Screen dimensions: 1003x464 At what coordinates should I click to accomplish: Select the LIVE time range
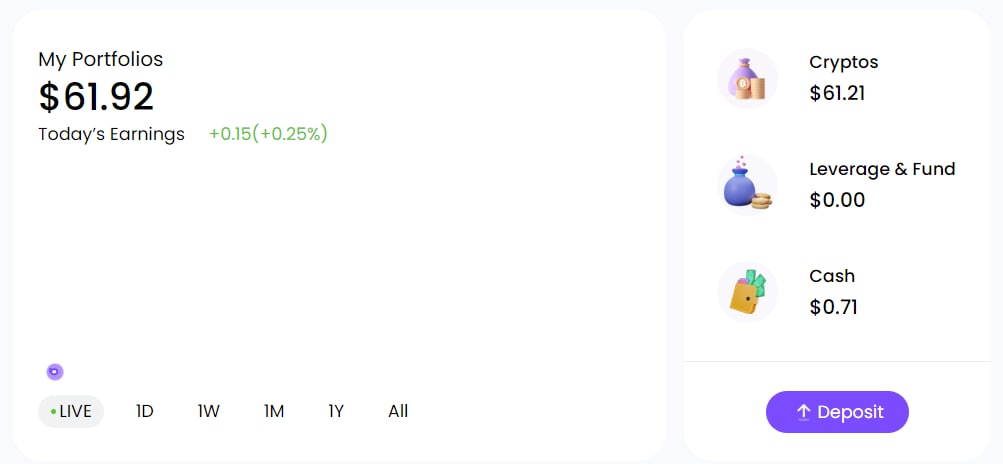[71, 411]
